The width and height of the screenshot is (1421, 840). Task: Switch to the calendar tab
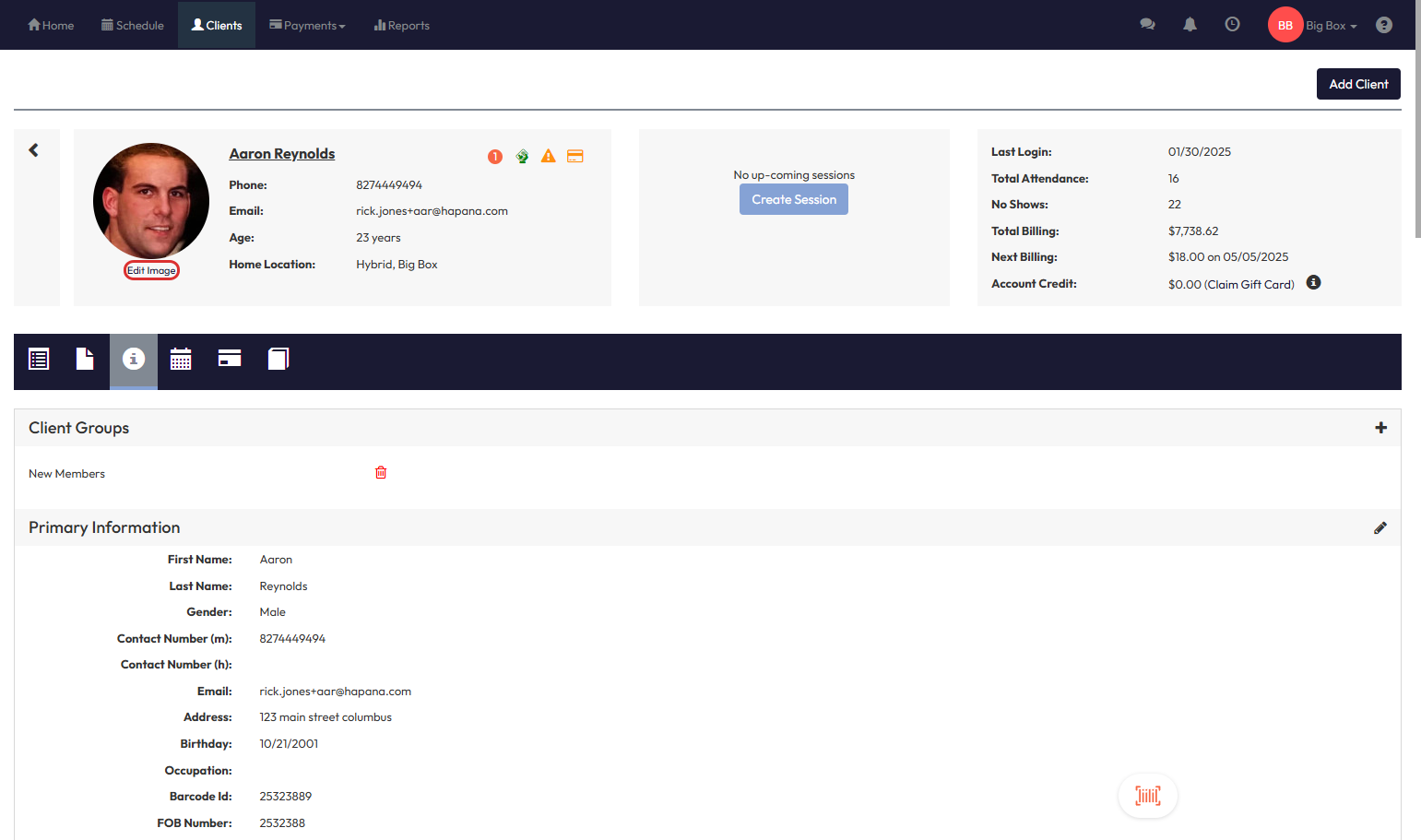181,360
